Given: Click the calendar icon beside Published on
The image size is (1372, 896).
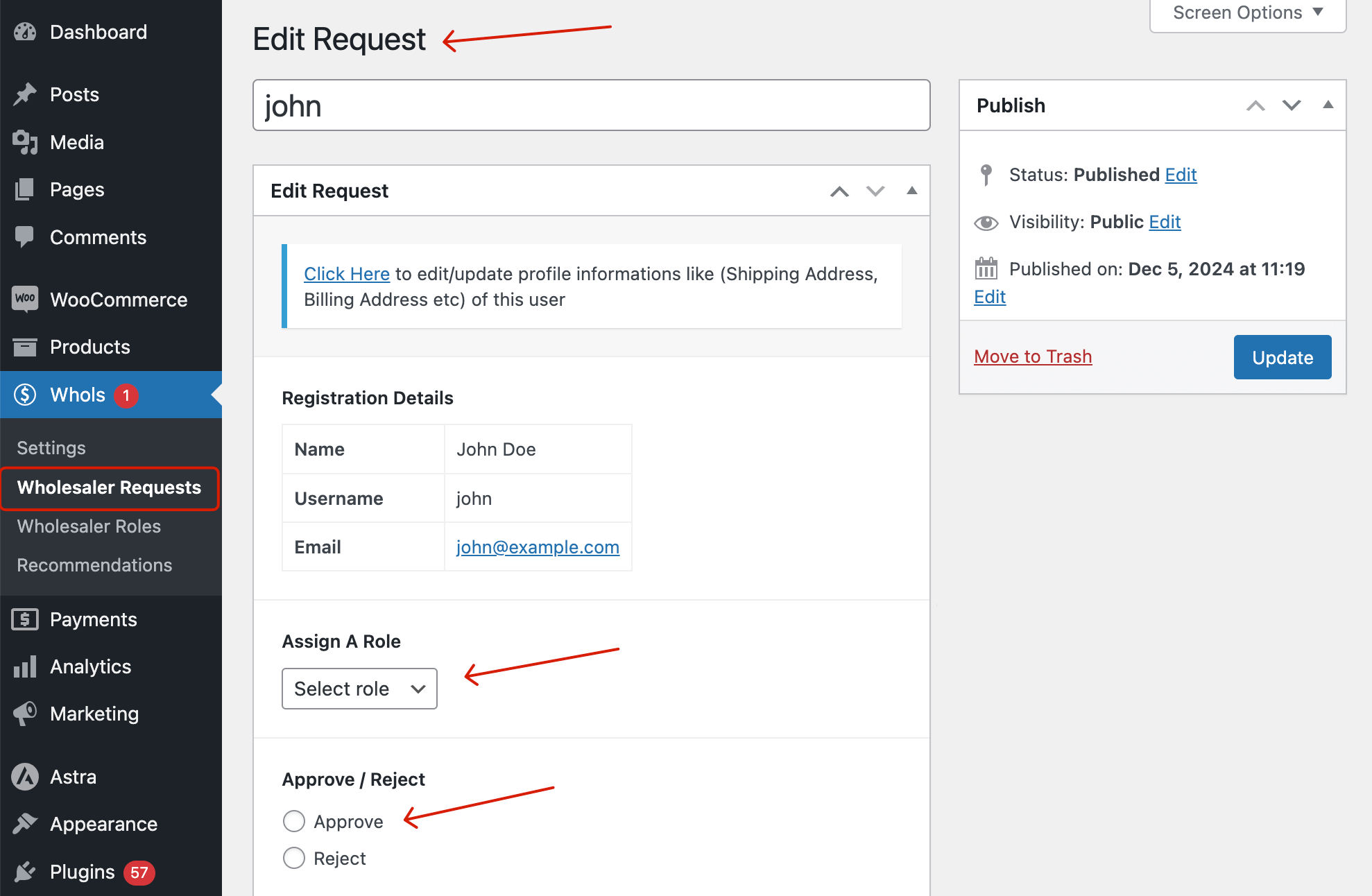Looking at the screenshot, I should 986,268.
